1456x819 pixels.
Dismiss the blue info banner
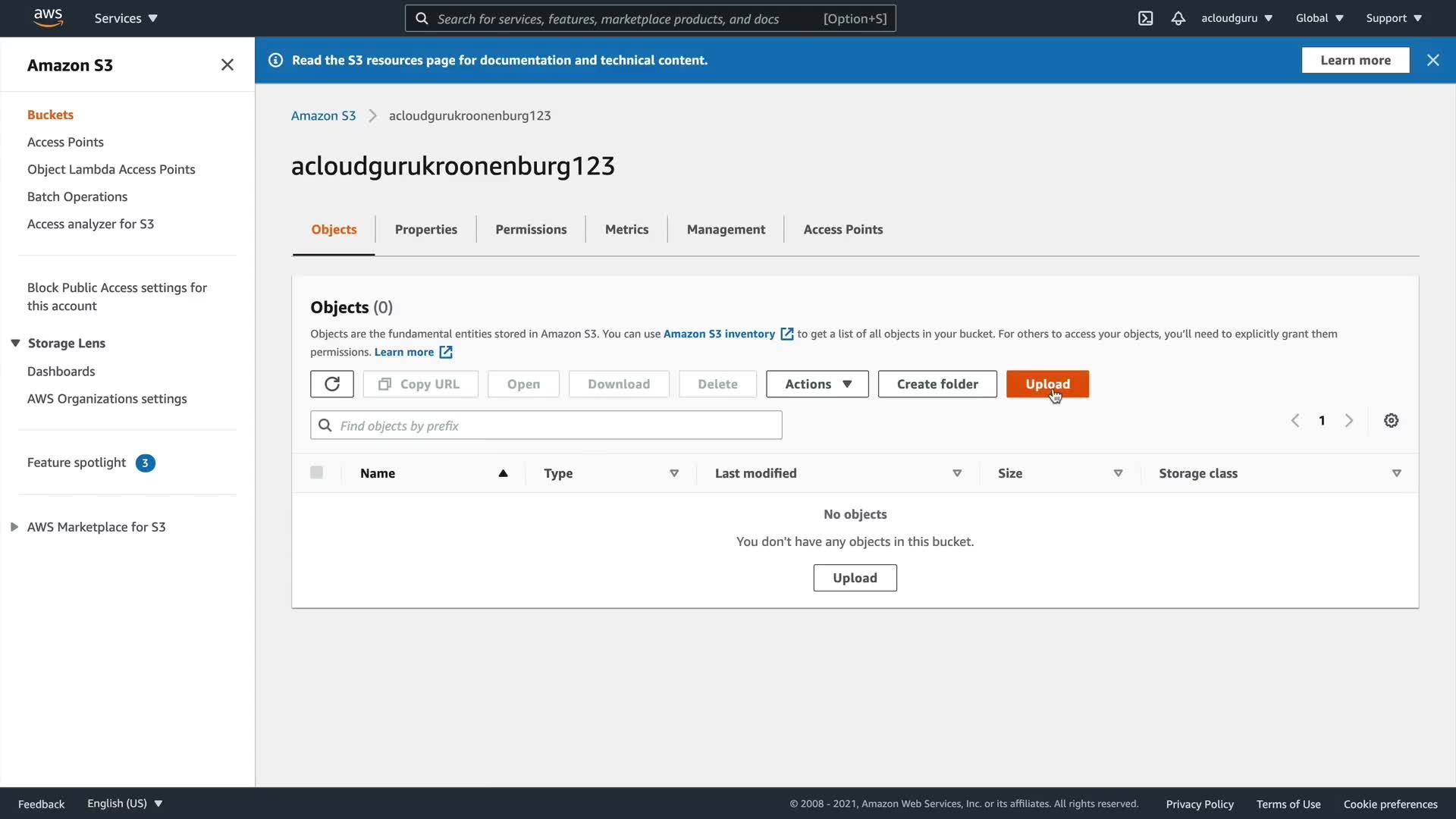[x=1432, y=60]
